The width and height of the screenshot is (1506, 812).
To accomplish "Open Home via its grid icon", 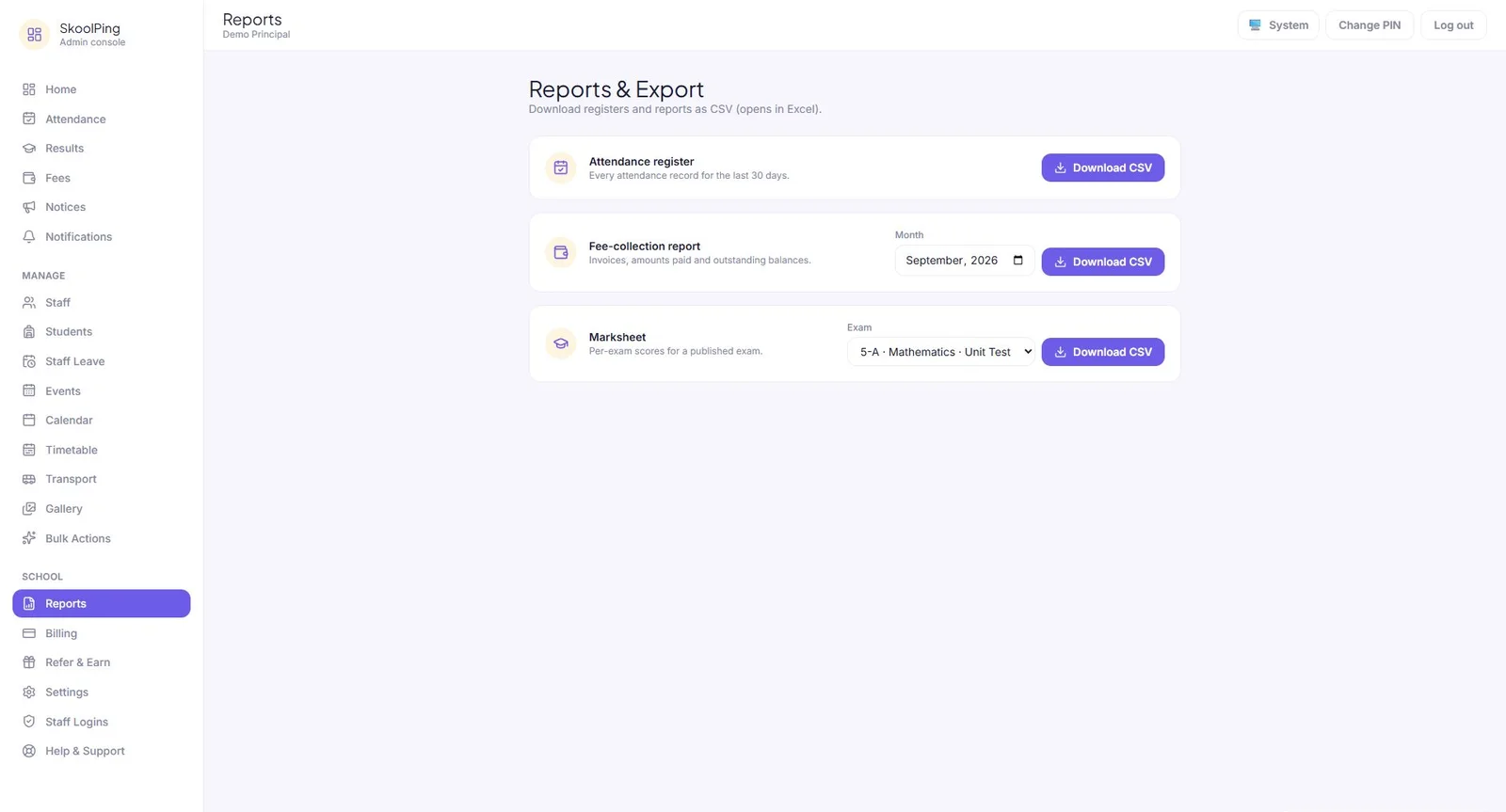I will pyautogui.click(x=29, y=89).
